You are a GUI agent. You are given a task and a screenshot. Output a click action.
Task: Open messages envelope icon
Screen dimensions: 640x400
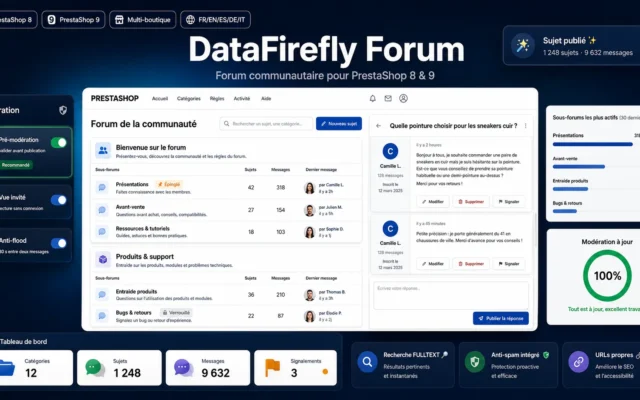point(388,98)
